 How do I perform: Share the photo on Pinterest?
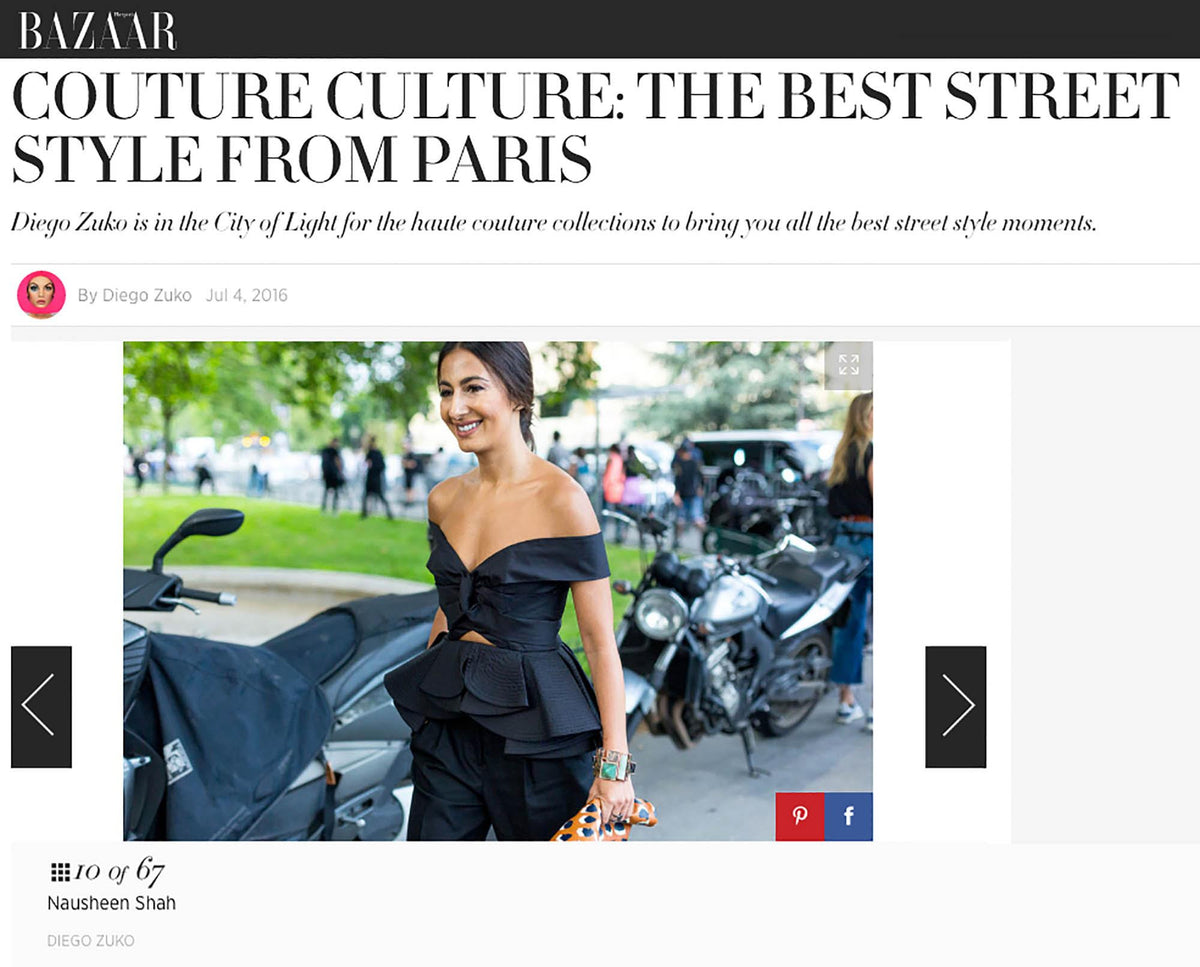point(800,816)
